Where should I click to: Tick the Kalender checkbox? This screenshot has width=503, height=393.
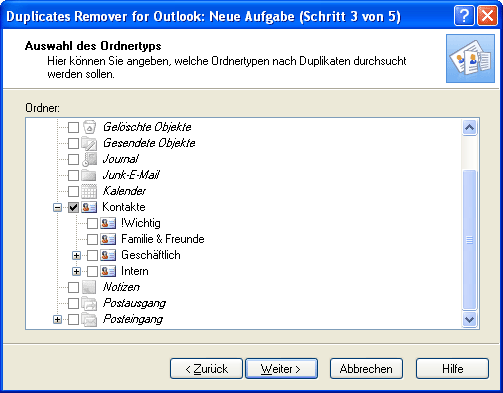pyautogui.click(x=73, y=191)
